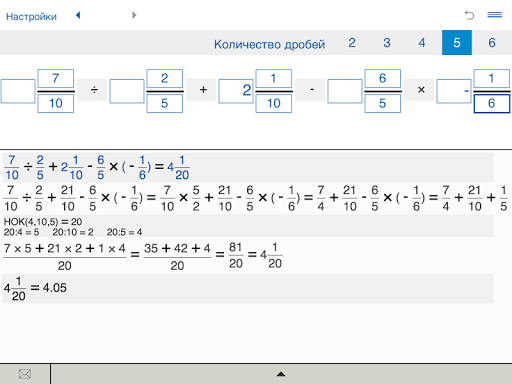Edit denominator 6 of fifth fraction
The image size is (512, 384).
coord(492,103)
